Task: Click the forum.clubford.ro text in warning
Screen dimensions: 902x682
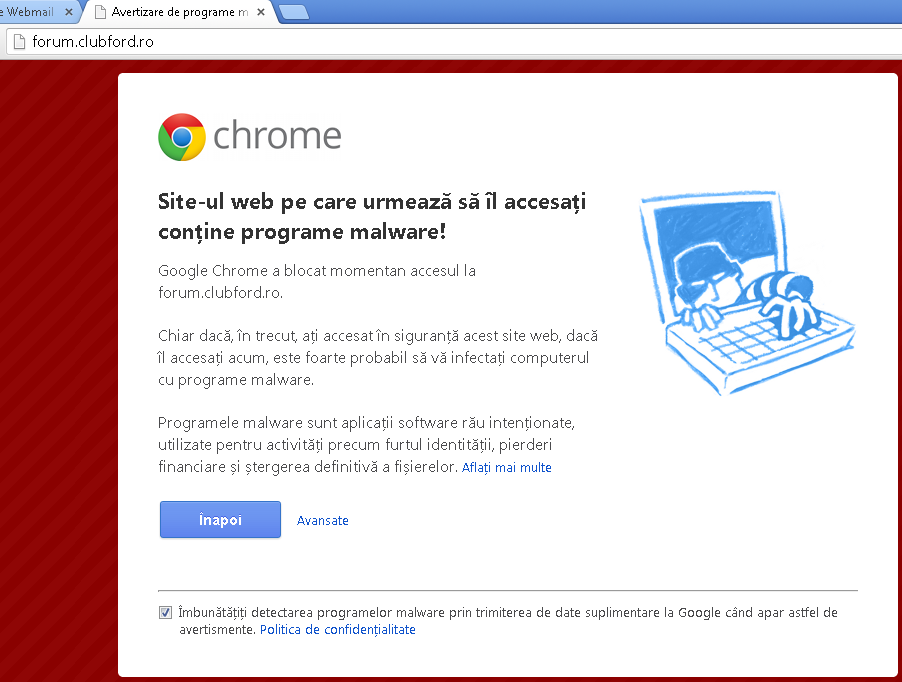Action: click(x=220, y=293)
